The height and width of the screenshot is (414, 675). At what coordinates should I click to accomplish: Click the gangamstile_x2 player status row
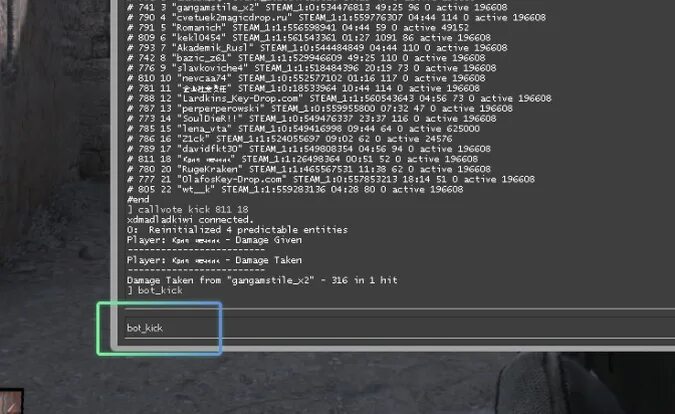[x=317, y=7]
